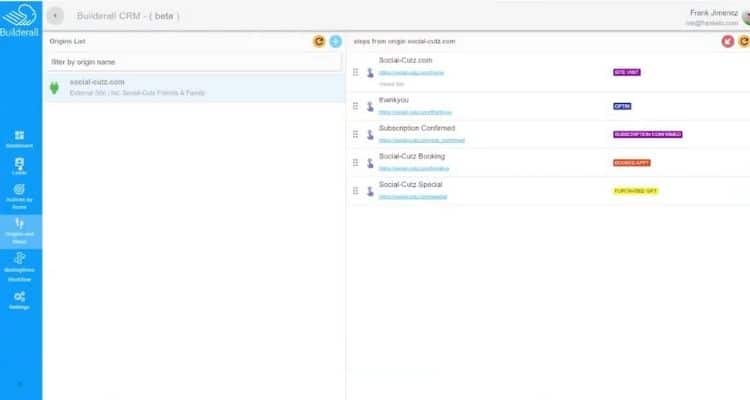Open the URL link under thankyou
The width and height of the screenshot is (750, 400).
(415, 112)
